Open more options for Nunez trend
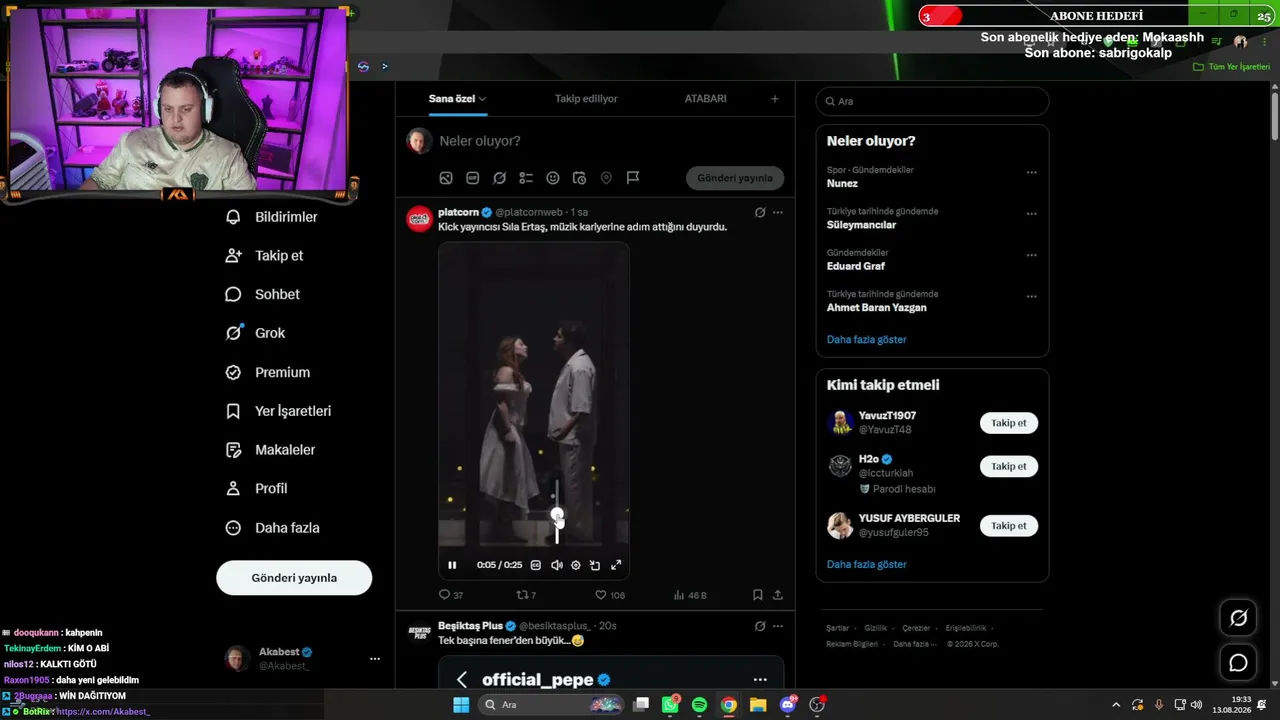 coord(1032,172)
